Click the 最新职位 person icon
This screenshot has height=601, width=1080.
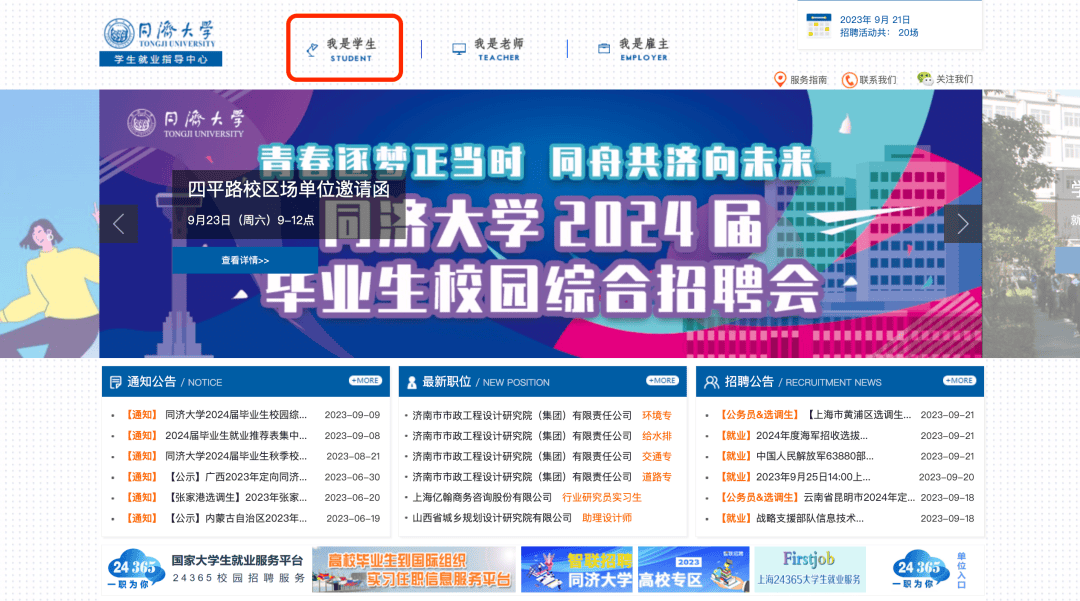[x=414, y=381]
